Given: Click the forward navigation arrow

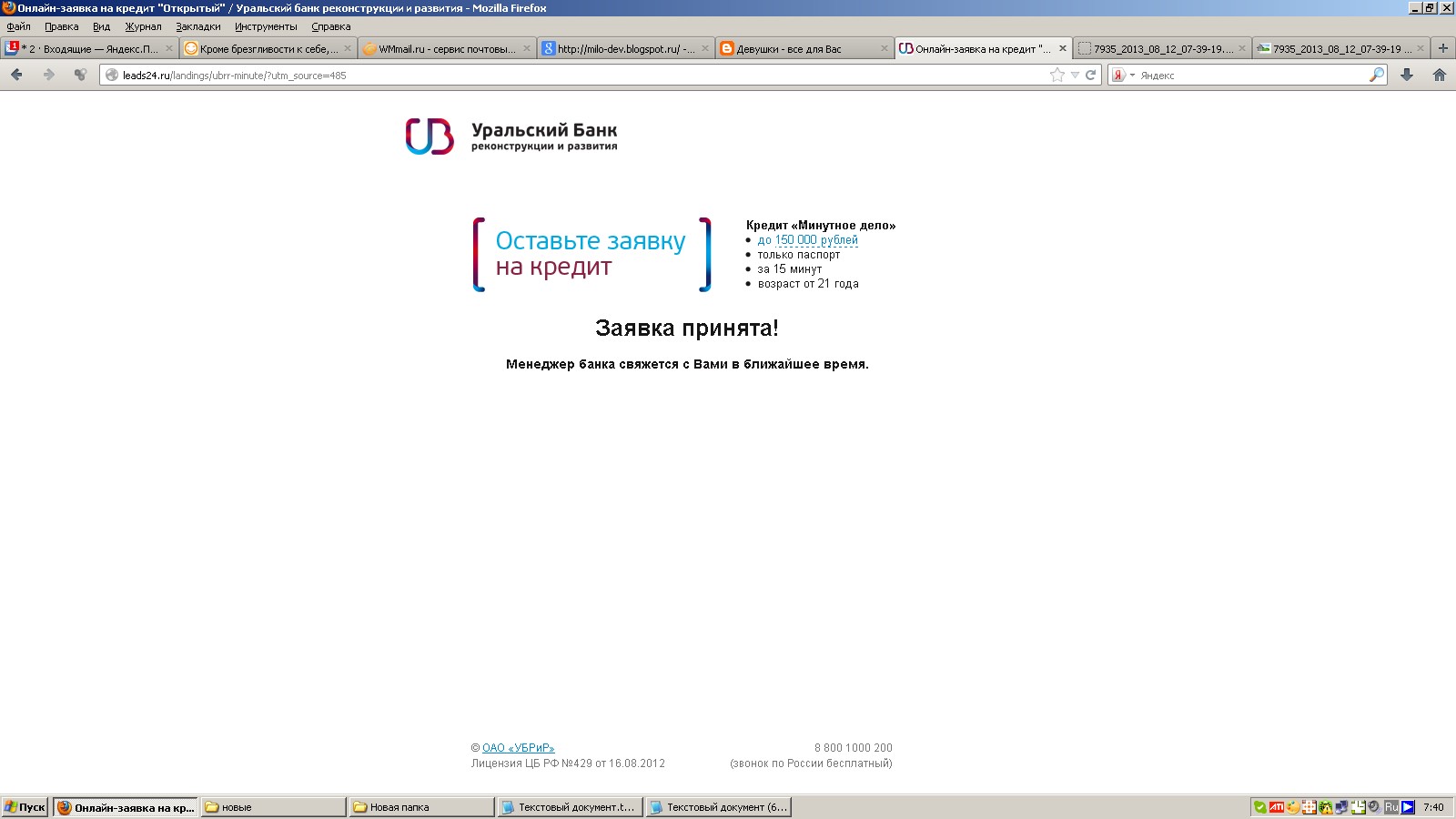Looking at the screenshot, I should pyautogui.click(x=48, y=75).
